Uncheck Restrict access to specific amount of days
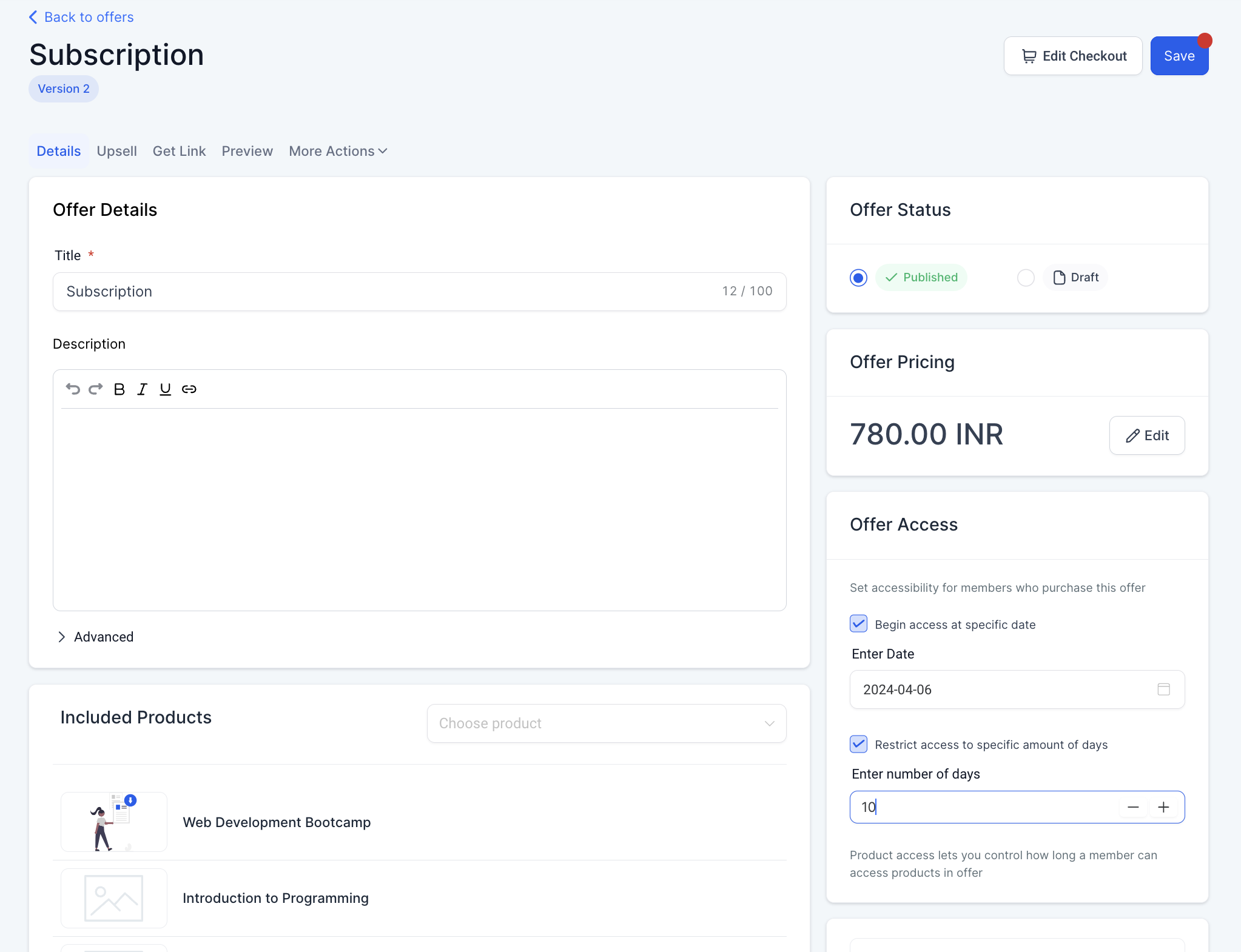Screen dimensions: 1241x952 pos(858,744)
